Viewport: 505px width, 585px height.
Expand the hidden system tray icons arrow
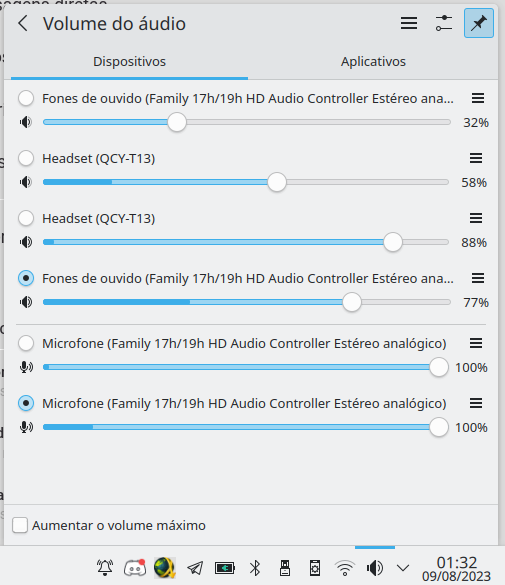(403, 568)
